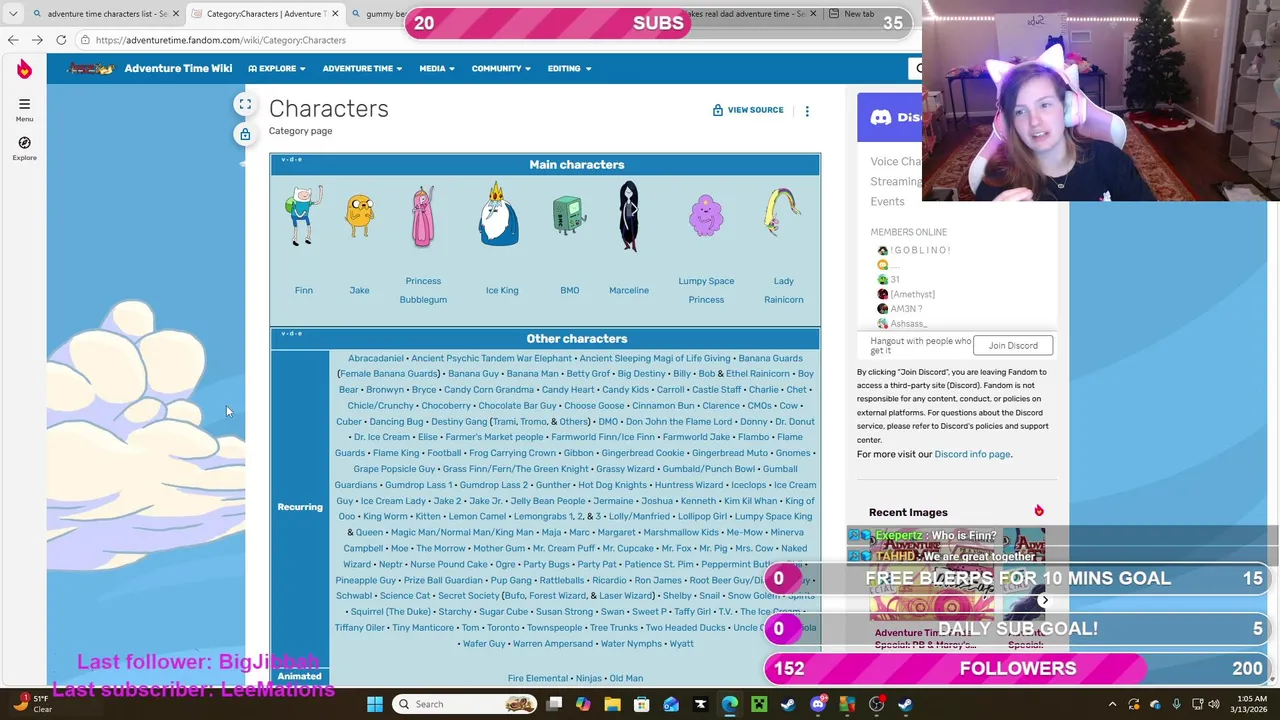Open the Marceline name link
This screenshot has width=1280, height=720.
629,291
